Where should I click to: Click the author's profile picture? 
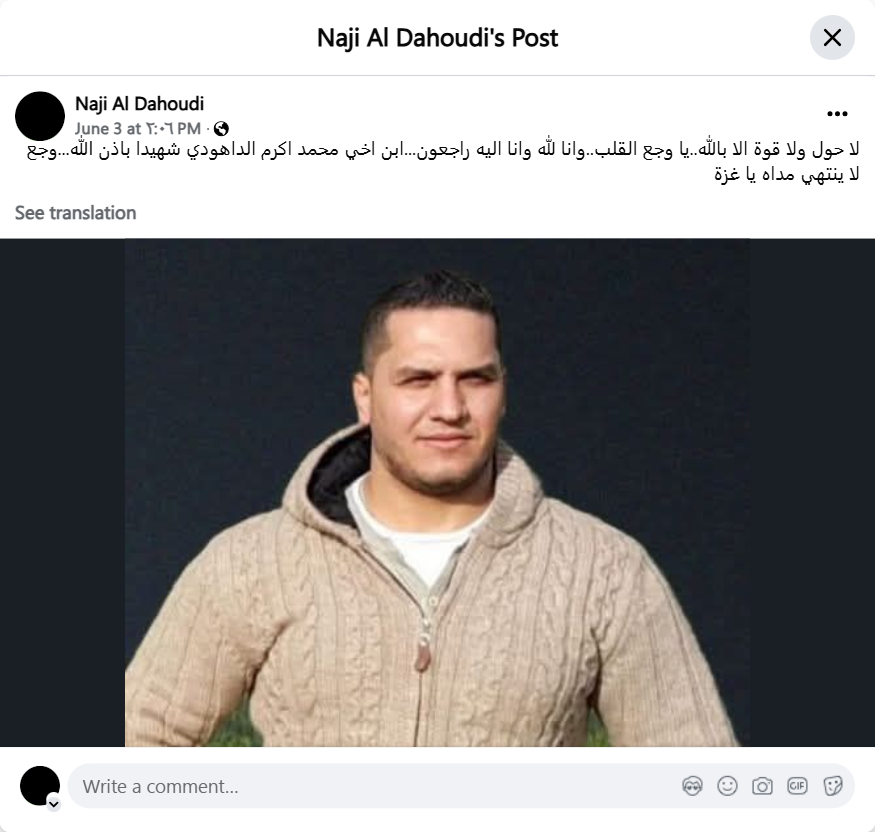(40, 116)
